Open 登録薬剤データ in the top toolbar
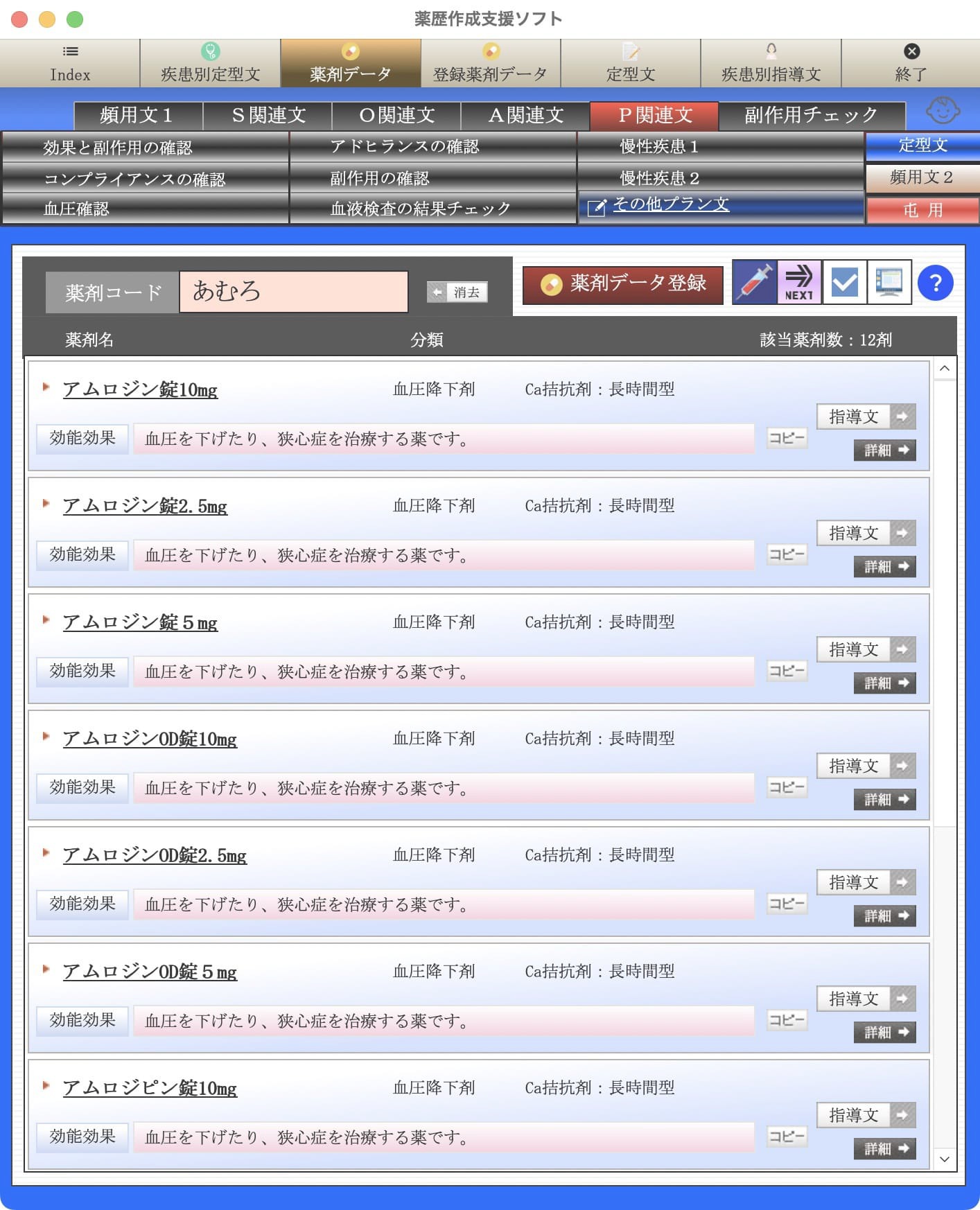The height and width of the screenshot is (1210, 980). (x=491, y=63)
